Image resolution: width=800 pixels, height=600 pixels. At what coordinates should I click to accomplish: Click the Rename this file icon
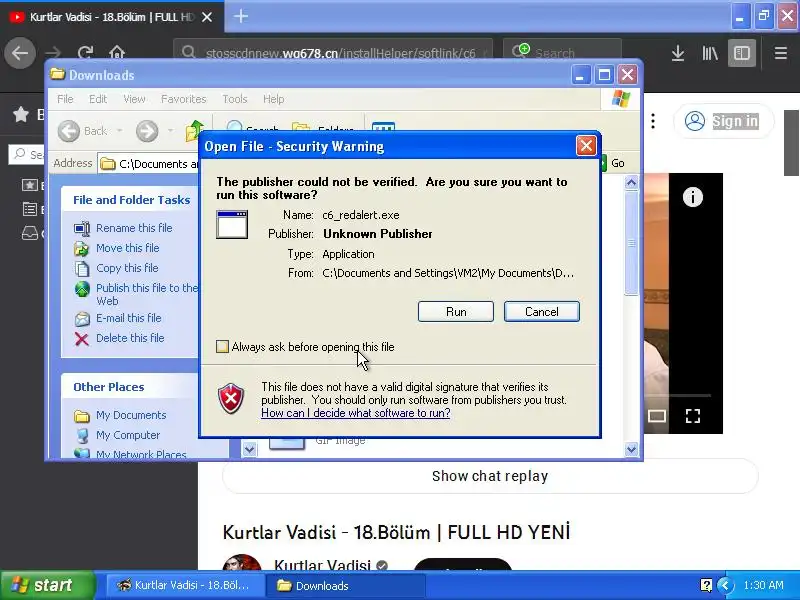(x=82, y=228)
